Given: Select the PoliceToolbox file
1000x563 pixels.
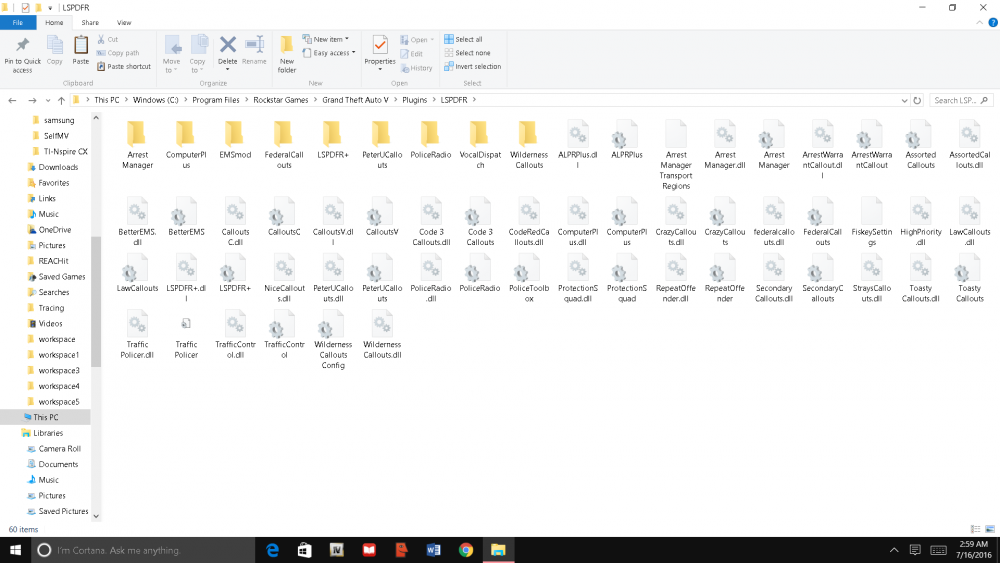Looking at the screenshot, I should click(x=529, y=278).
